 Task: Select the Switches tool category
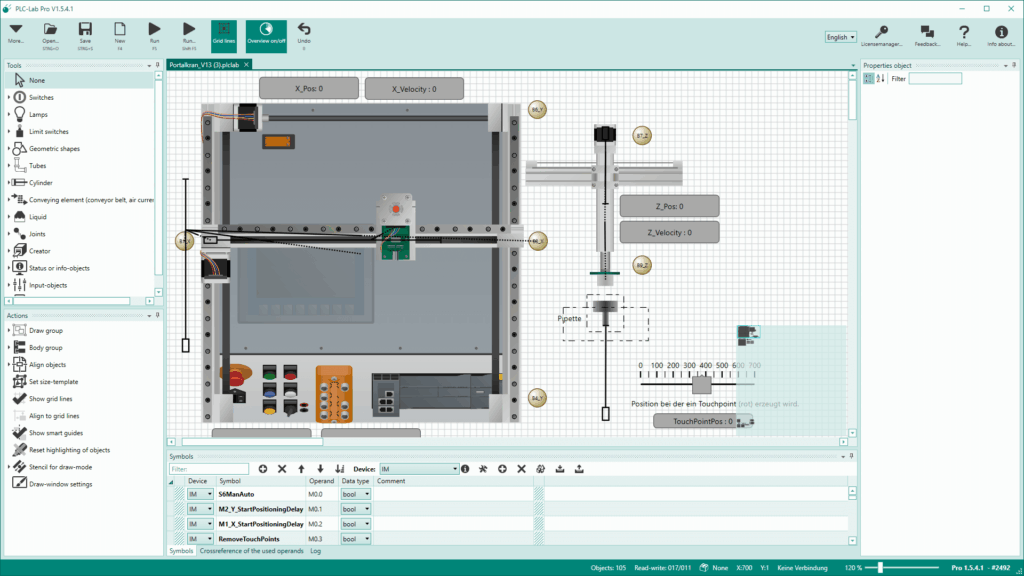[41, 97]
